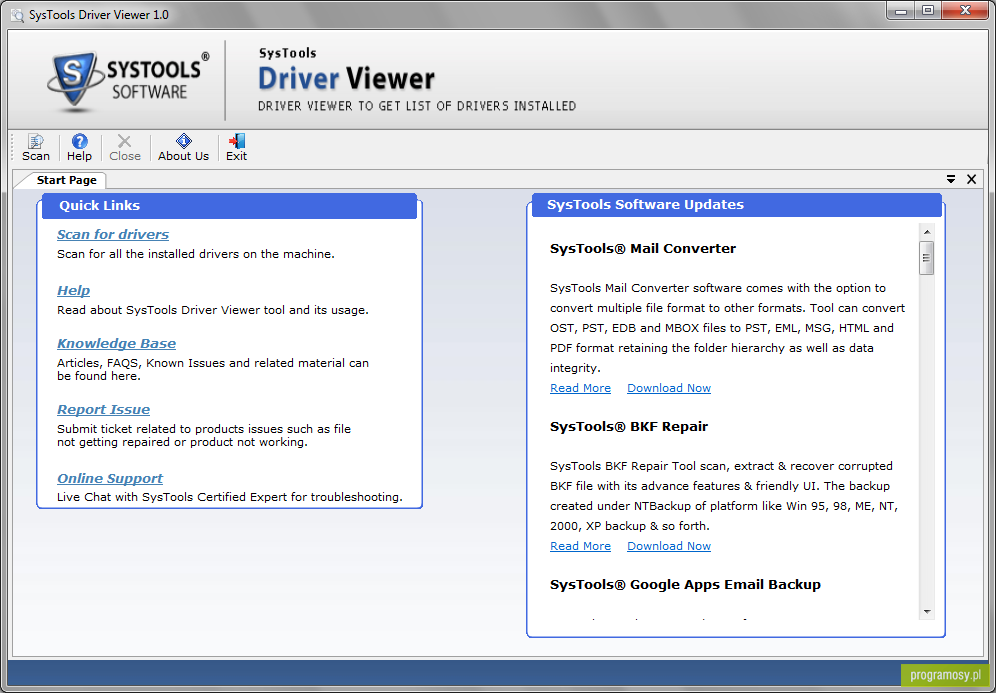Close the SysTools Driver Viewer window
Screen dimensions: 996x693
tap(965, 11)
